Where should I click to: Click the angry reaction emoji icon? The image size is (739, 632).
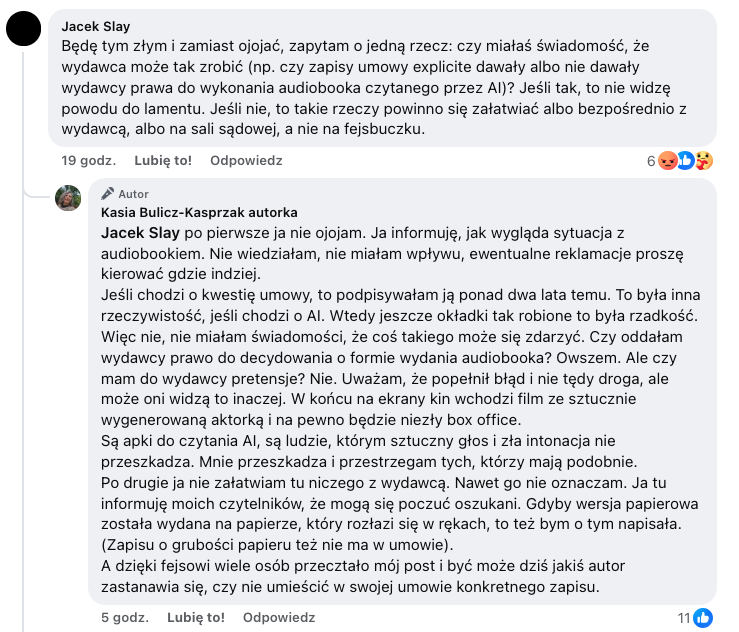[667, 161]
